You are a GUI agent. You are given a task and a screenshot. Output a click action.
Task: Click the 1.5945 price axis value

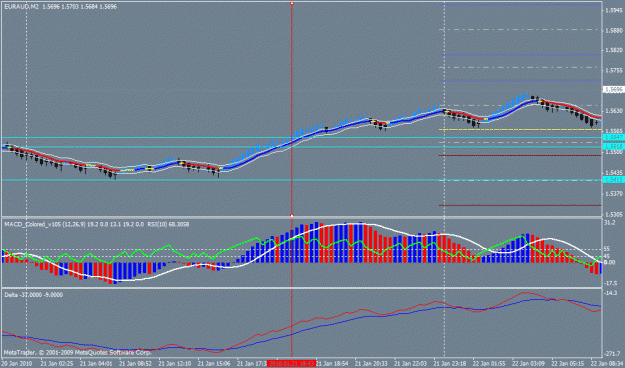pyautogui.click(x=614, y=11)
